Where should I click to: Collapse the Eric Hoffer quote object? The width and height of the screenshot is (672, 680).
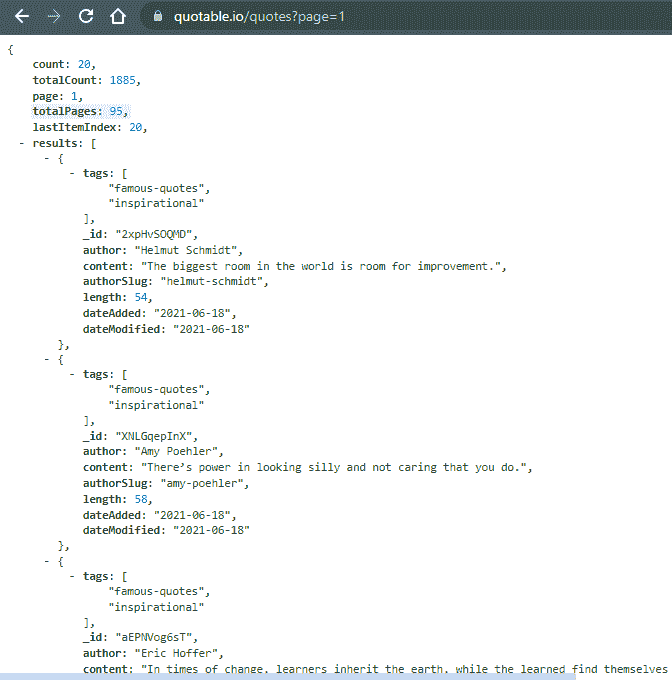47,561
